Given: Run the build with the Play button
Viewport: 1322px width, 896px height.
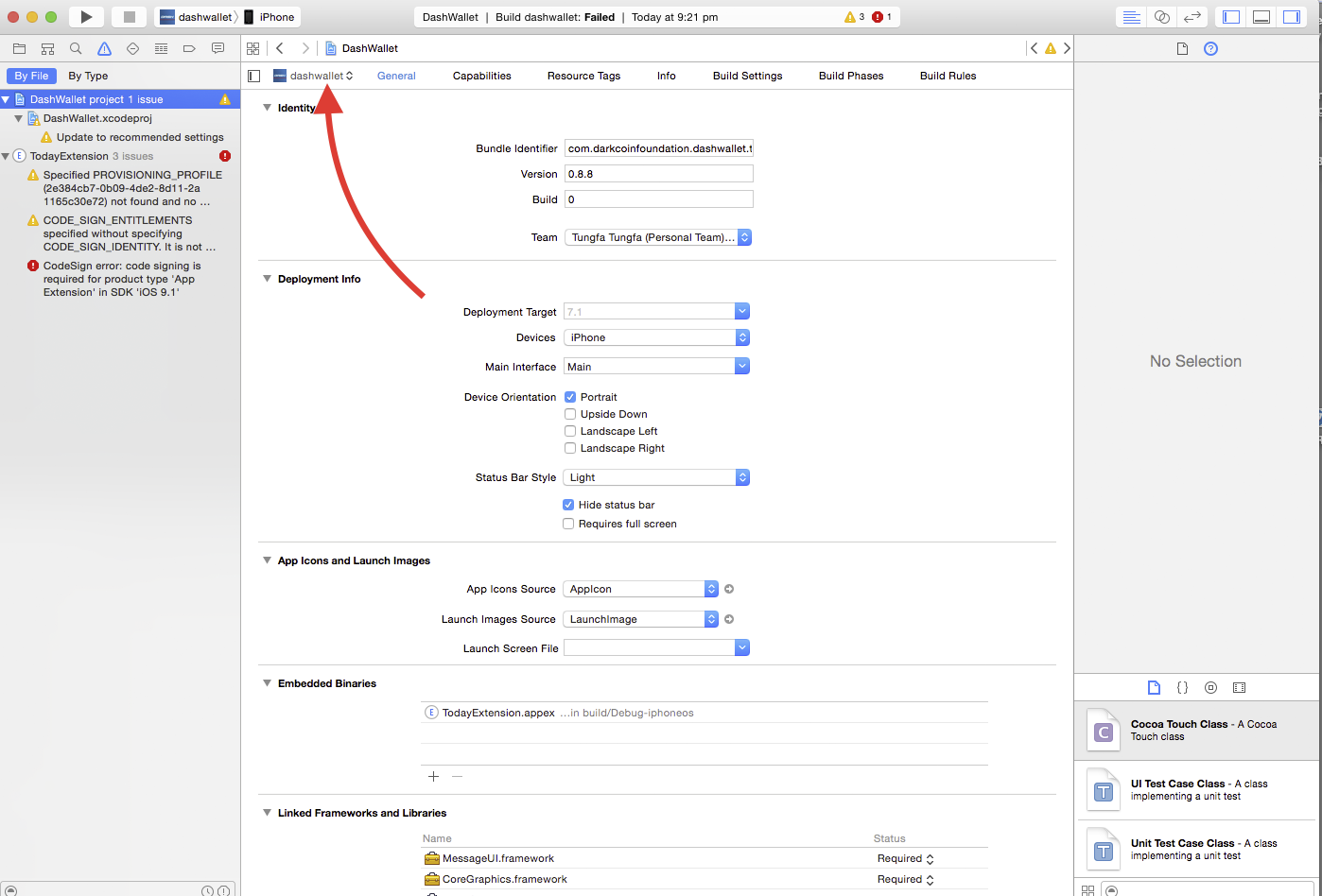Looking at the screenshot, I should coord(86,17).
